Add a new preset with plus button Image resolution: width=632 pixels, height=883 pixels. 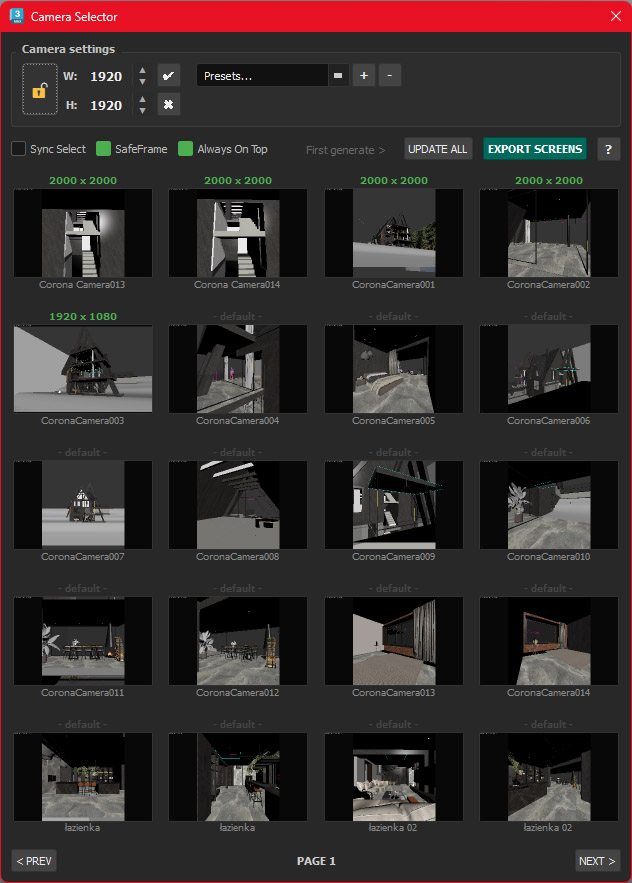pos(364,75)
